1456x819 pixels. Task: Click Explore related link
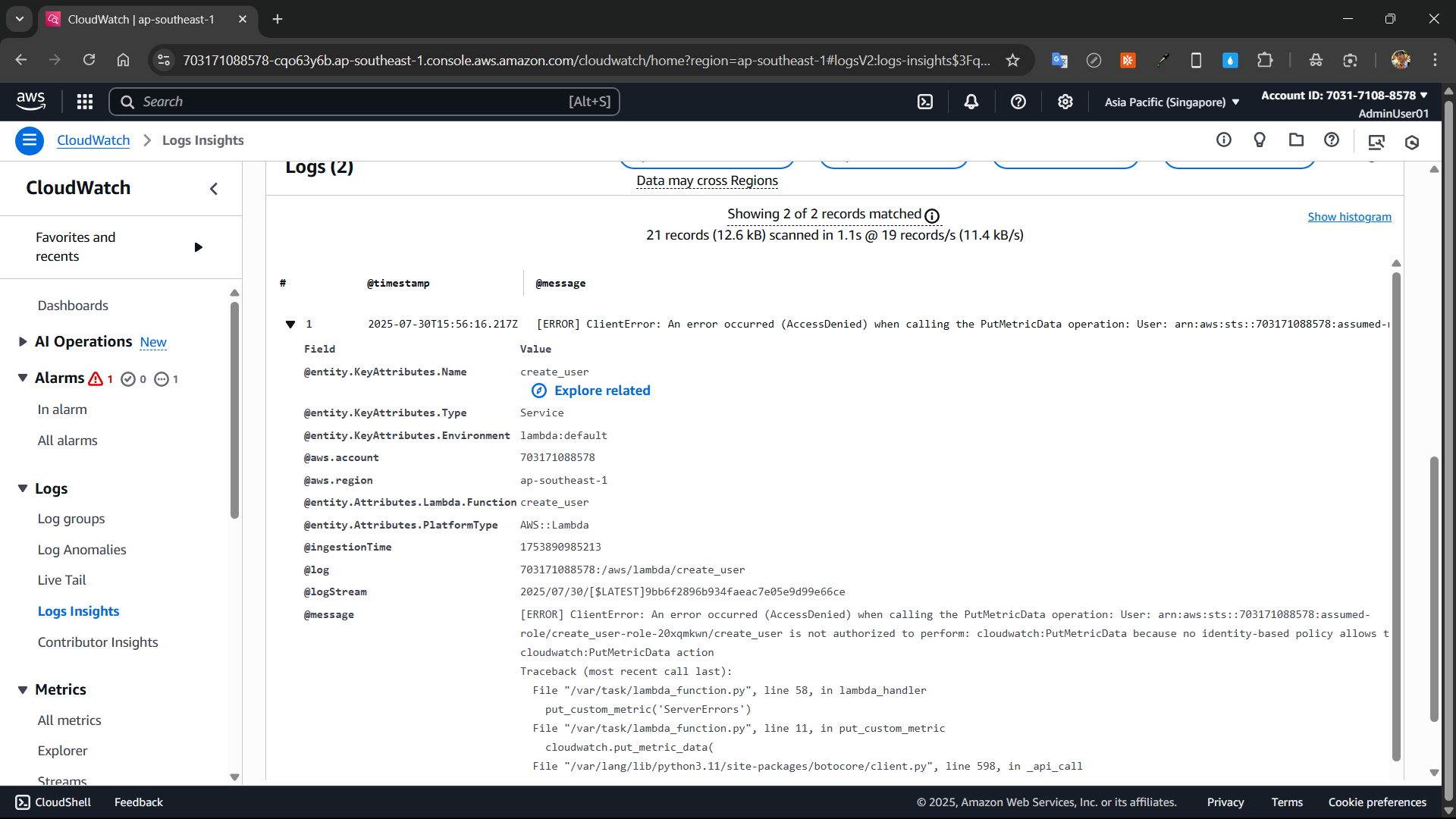591,391
